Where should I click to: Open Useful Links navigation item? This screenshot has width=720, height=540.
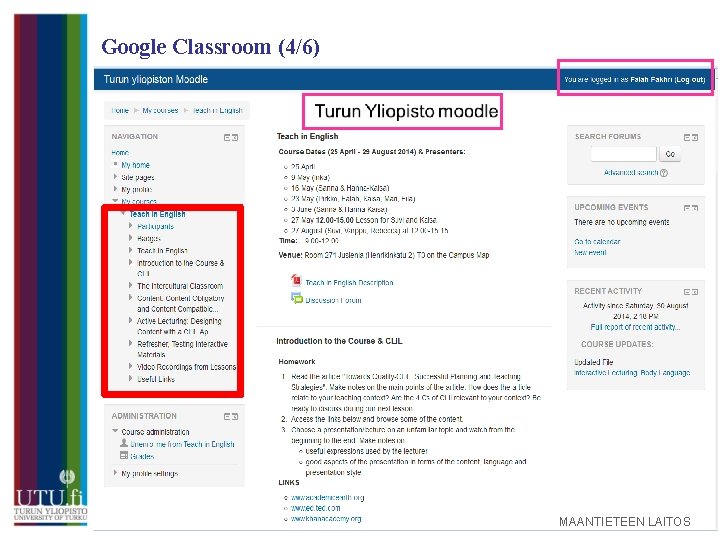(156, 379)
